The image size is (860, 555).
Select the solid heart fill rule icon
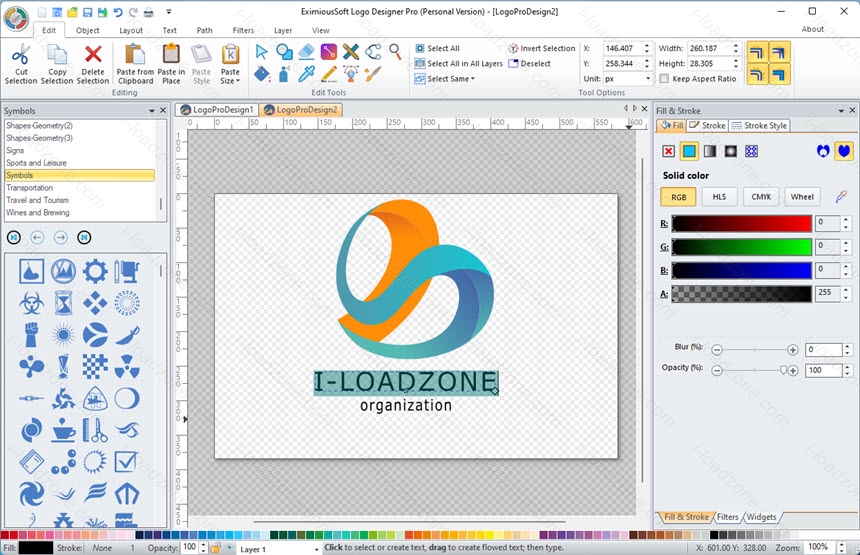tap(844, 151)
